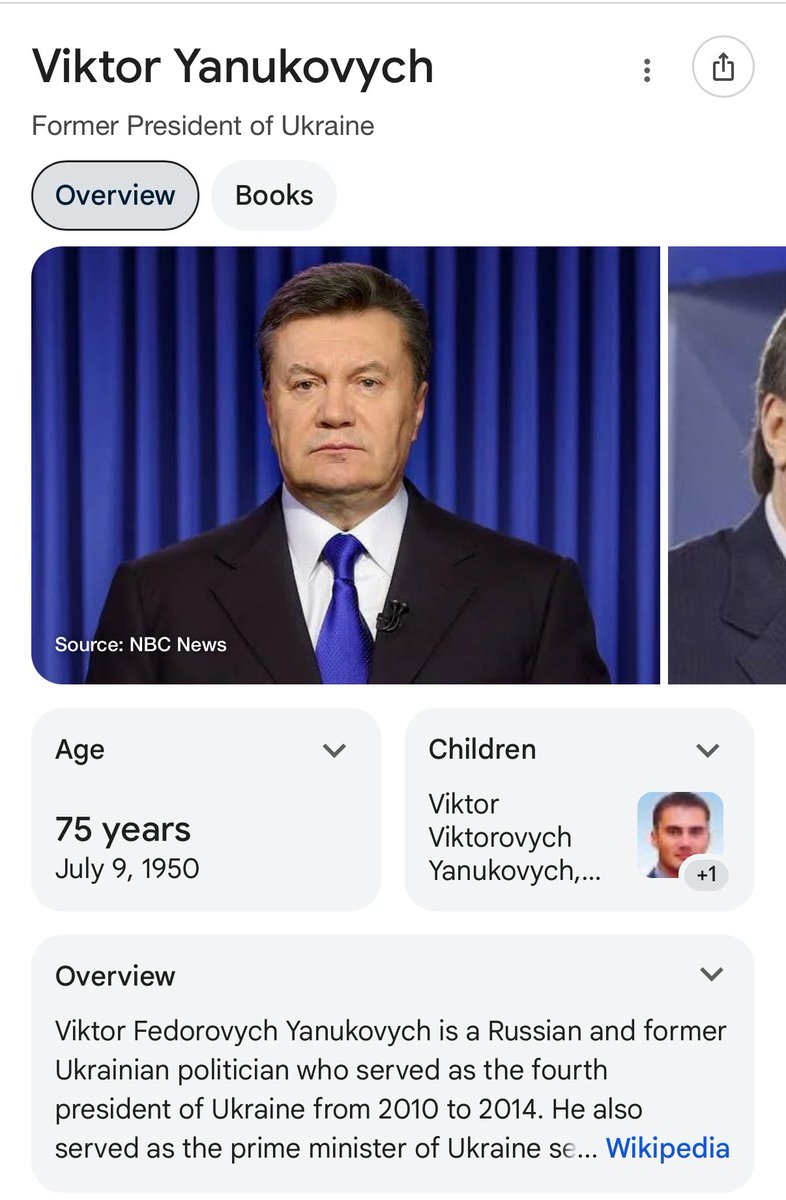Open the three-dot more options menu

647,70
